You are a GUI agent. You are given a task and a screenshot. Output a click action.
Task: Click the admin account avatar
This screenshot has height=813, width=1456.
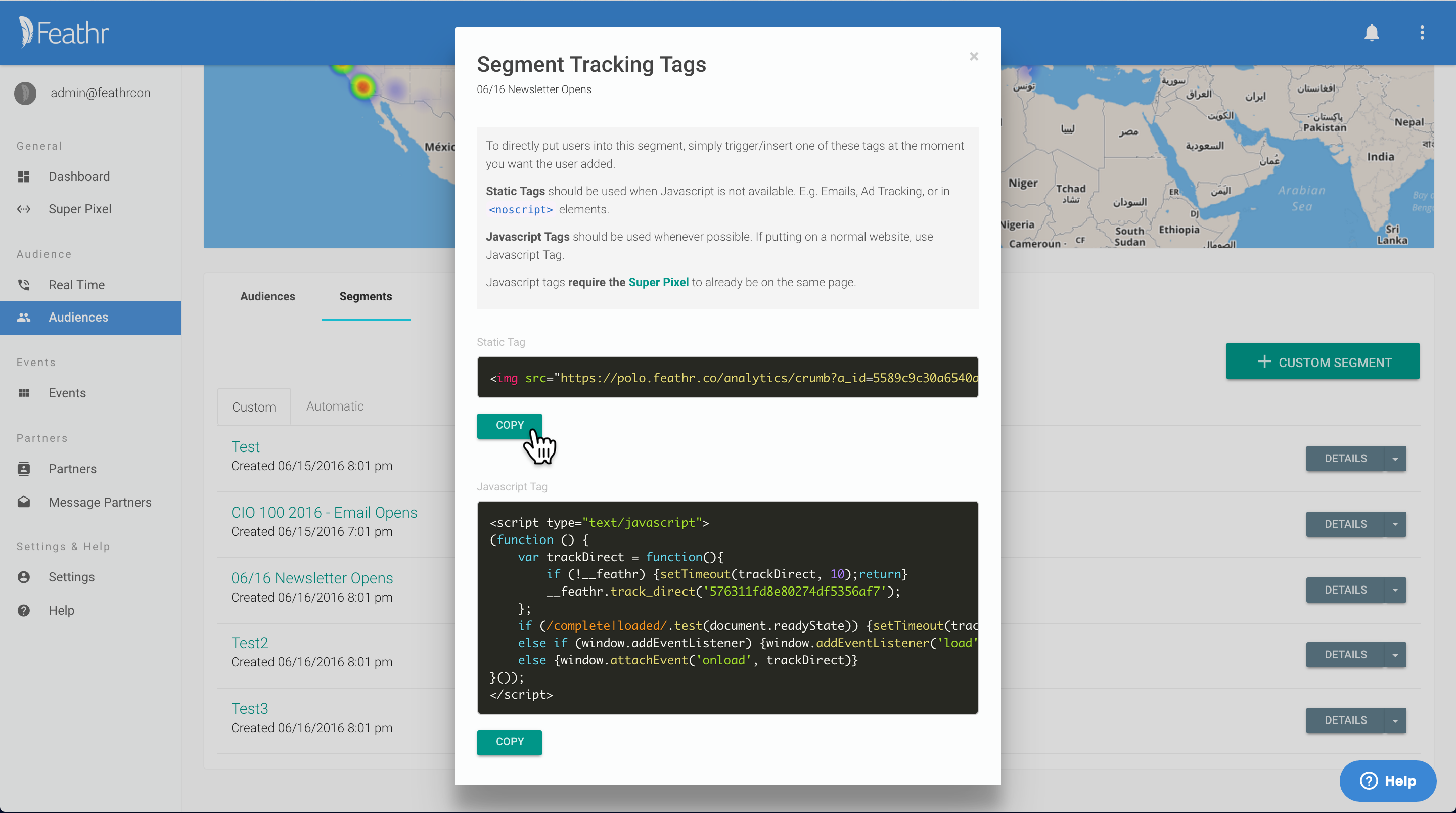tap(25, 93)
